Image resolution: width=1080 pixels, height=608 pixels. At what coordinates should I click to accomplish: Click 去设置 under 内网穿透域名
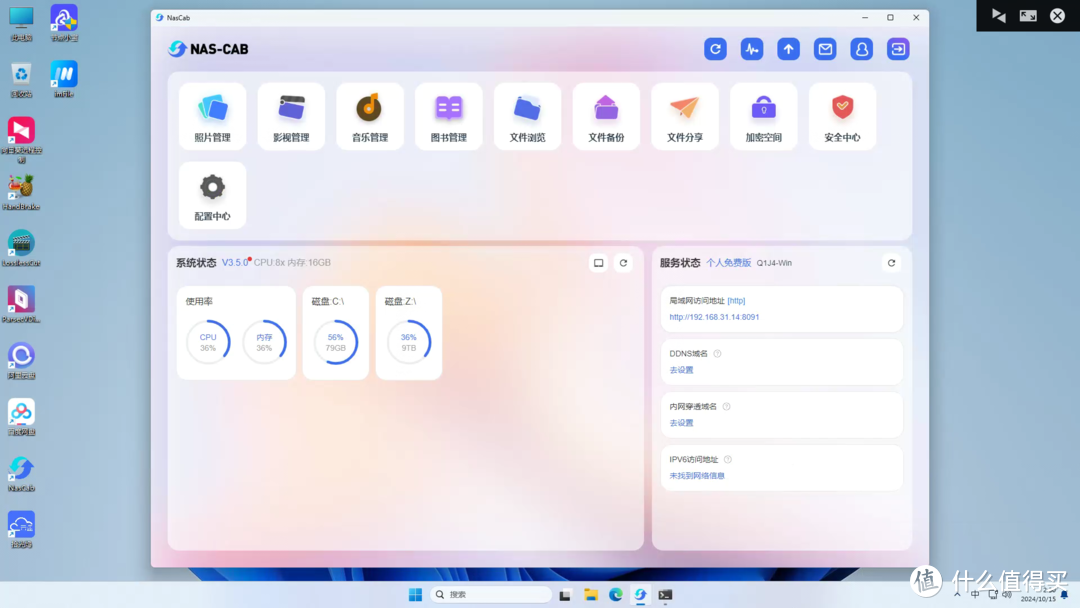tap(681, 423)
